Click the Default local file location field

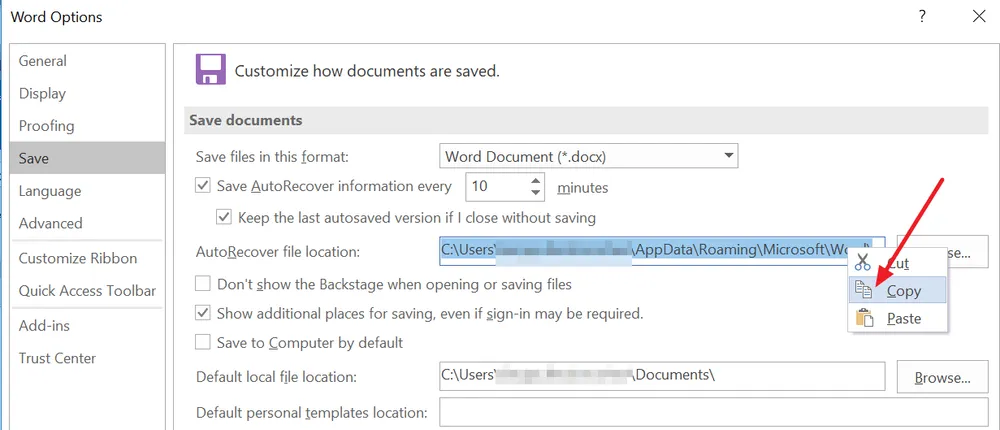click(x=661, y=376)
